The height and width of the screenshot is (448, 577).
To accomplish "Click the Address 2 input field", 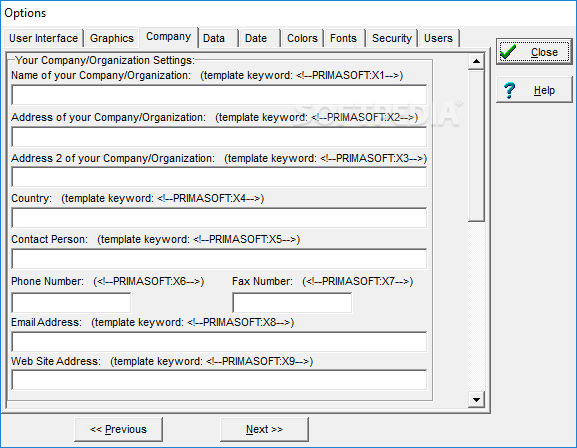I will [x=219, y=177].
